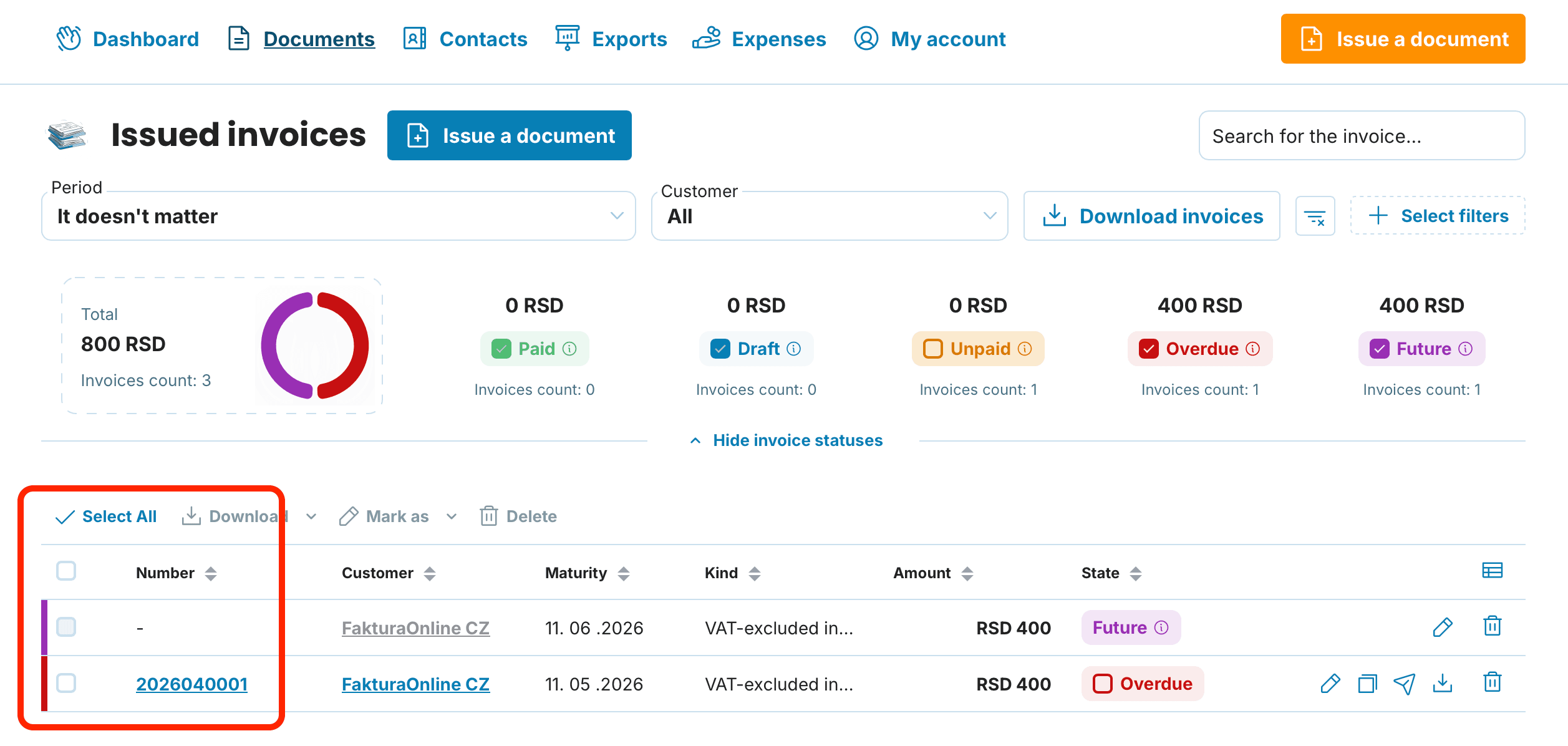Open Expenses navigation item
This screenshot has width=1568, height=746.
pos(759,39)
